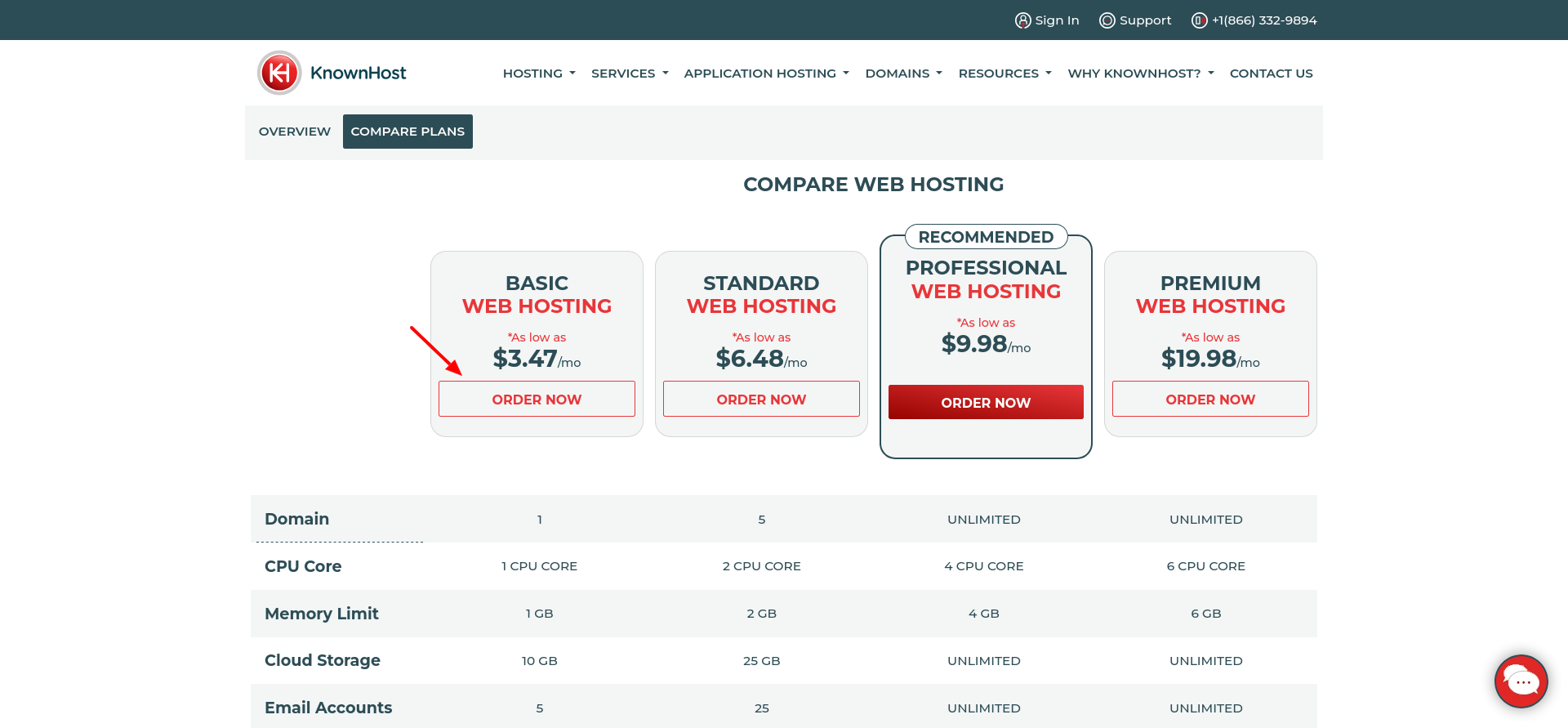The height and width of the screenshot is (728, 1568).
Task: Click the Cloud Storage row label
Action: tap(323, 660)
